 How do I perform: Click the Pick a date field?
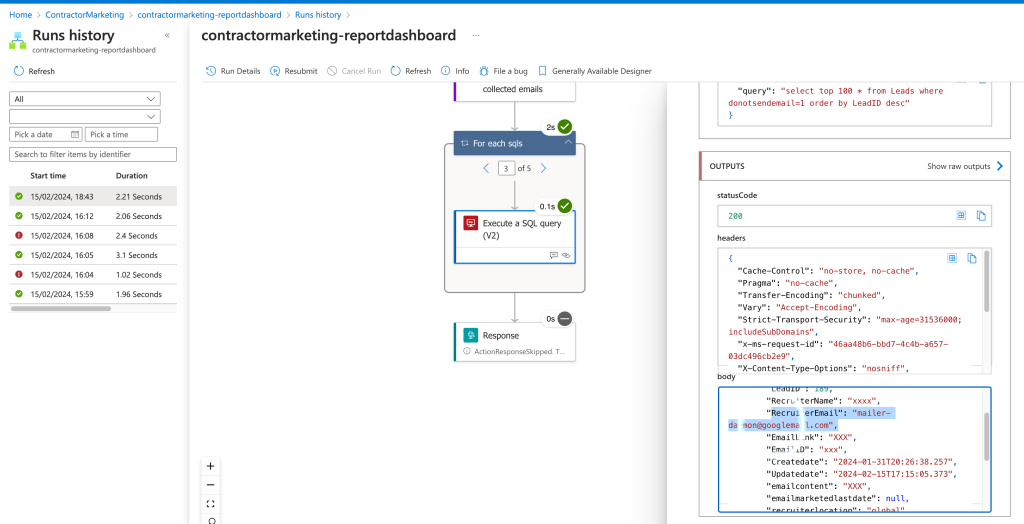pyautogui.click(x=46, y=134)
